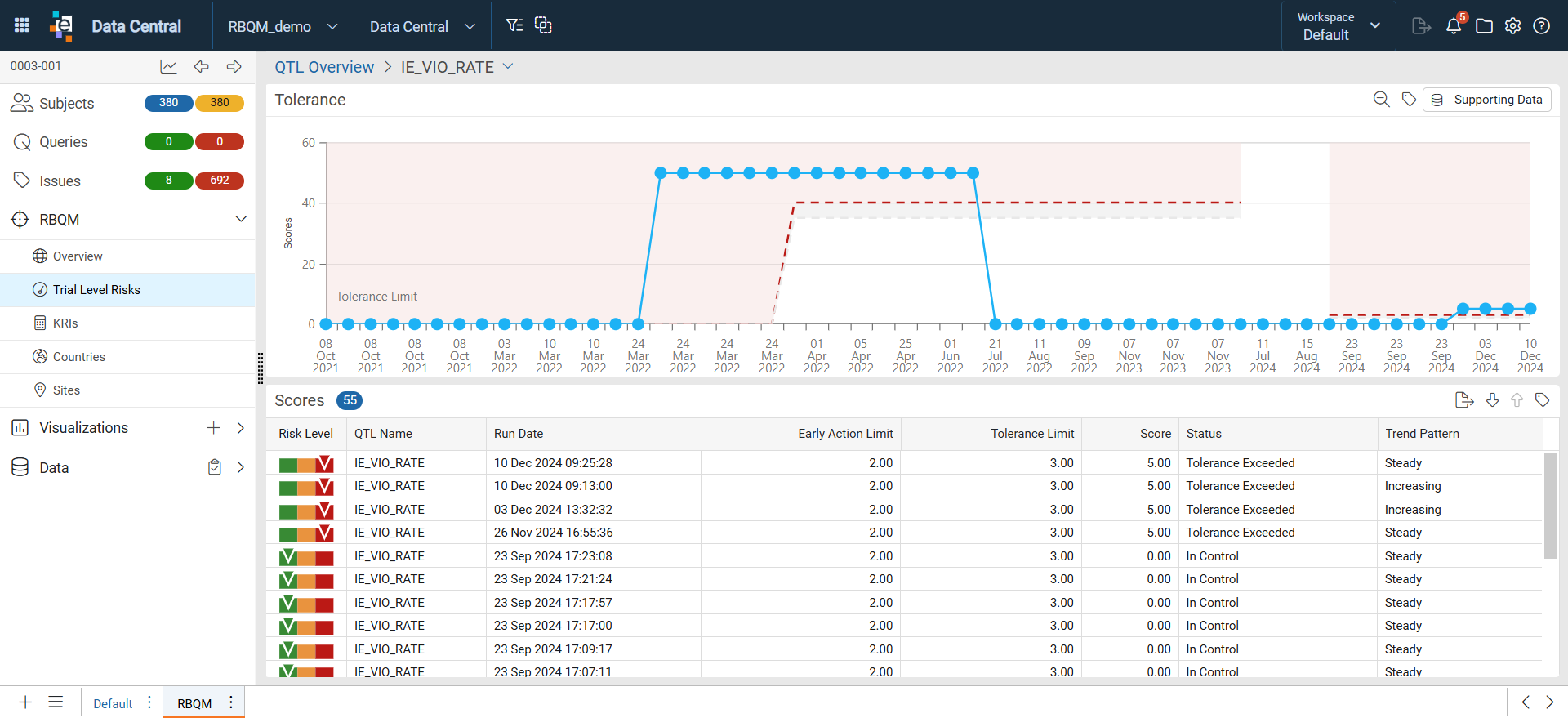
Task: Open the Workspace Default dropdown
Action: [1339, 26]
